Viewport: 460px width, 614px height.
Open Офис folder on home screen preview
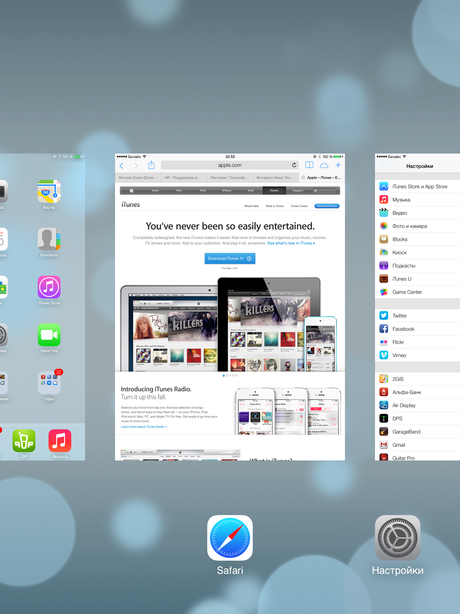tap(49, 383)
